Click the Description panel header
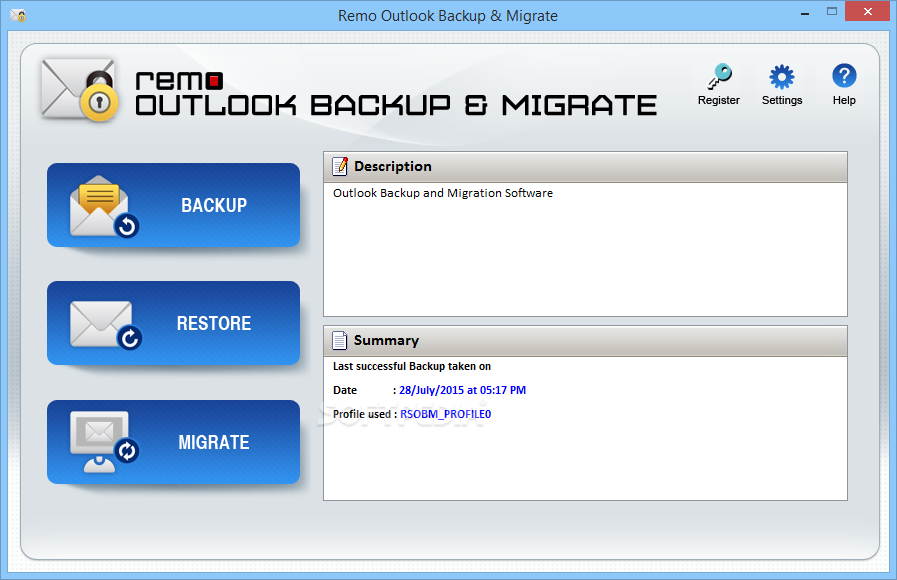 tap(585, 167)
